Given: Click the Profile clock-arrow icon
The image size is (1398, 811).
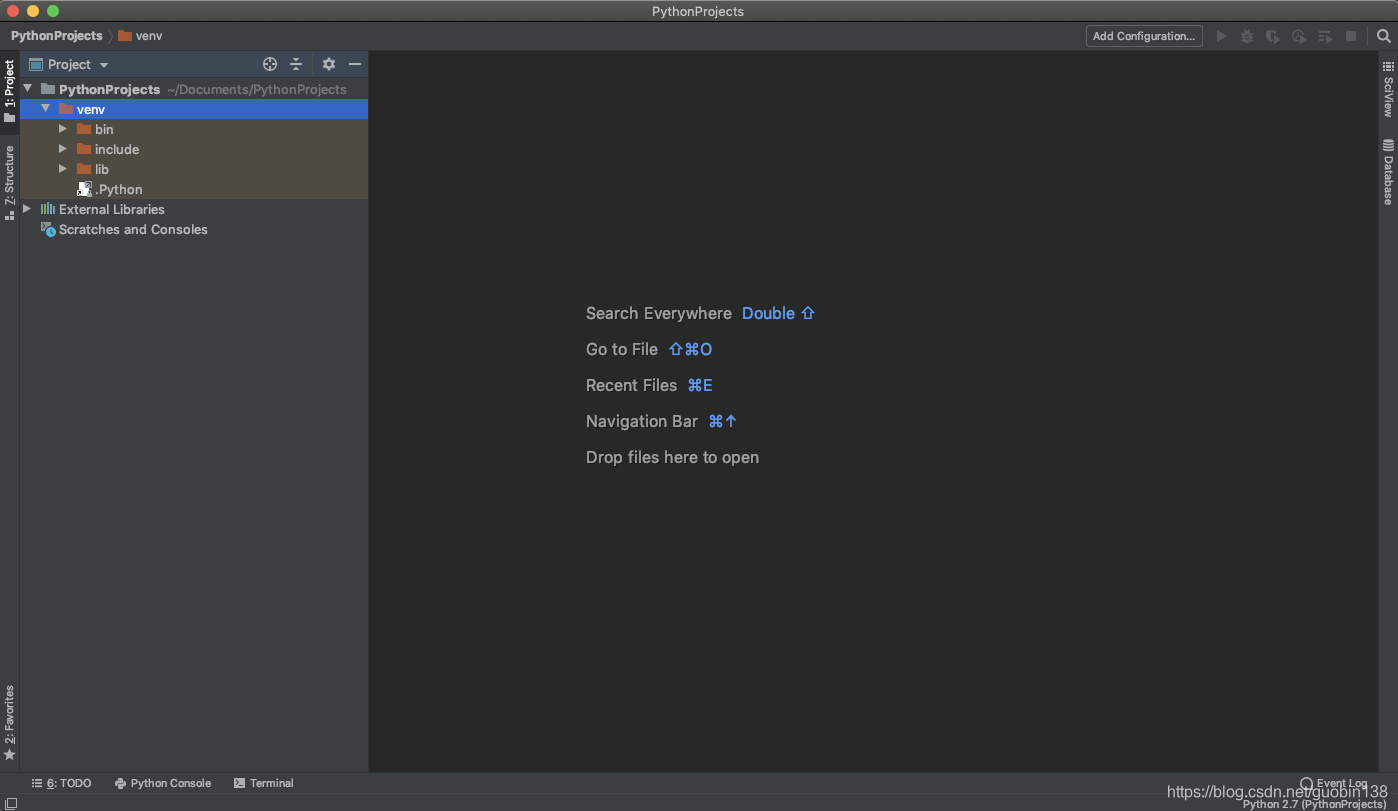Looking at the screenshot, I should click(1298, 36).
